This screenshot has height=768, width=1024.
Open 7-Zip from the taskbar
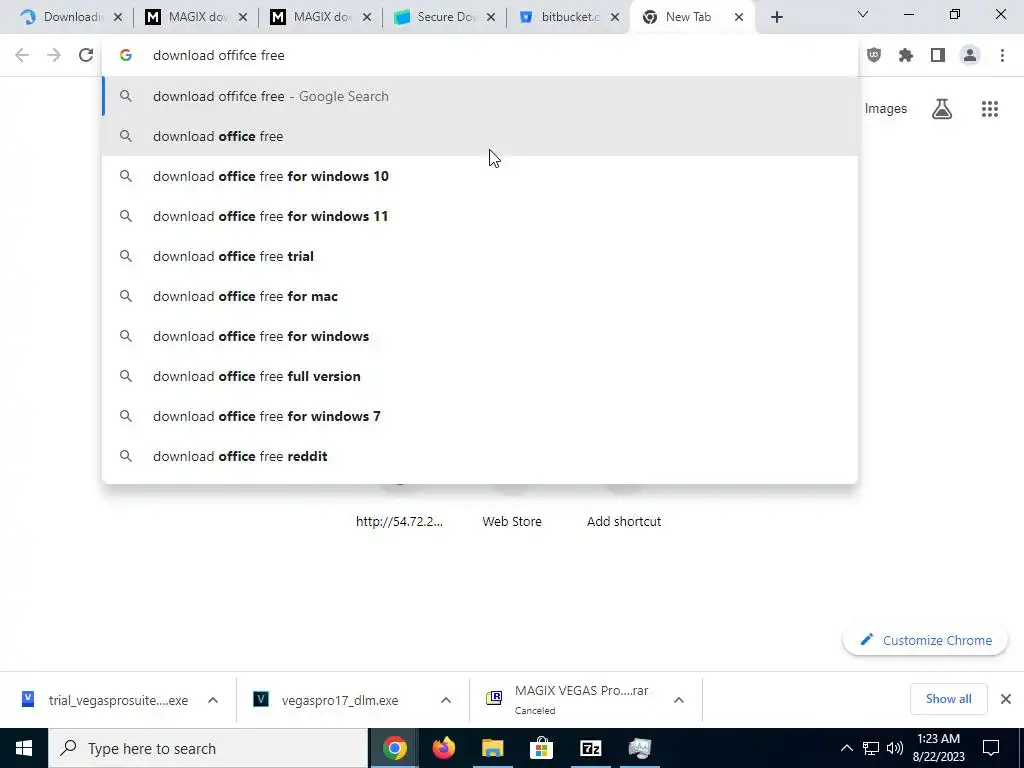[590, 748]
